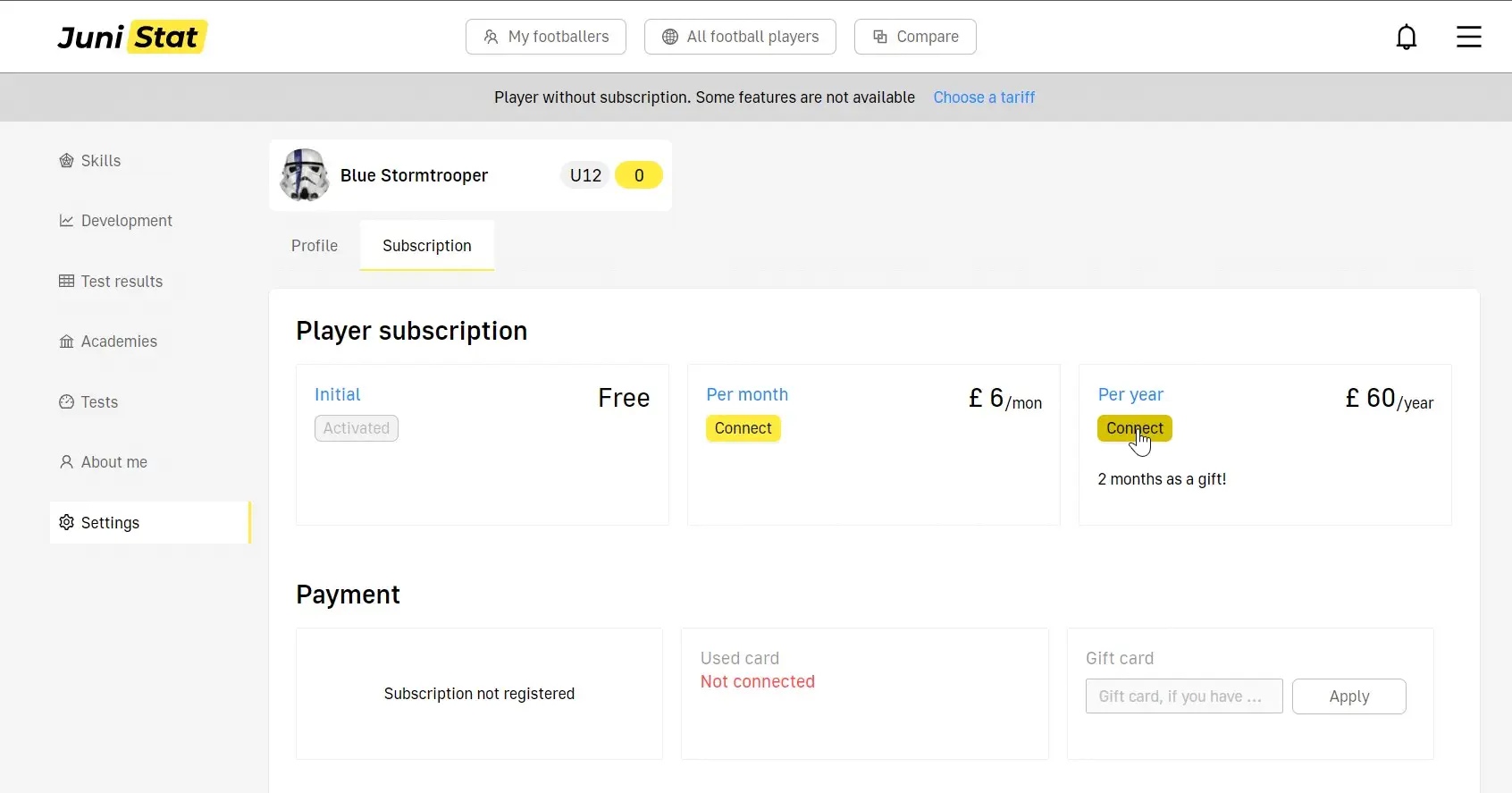This screenshot has height=793, width=1512.
Task: Click the Compare button
Action: pos(915,37)
